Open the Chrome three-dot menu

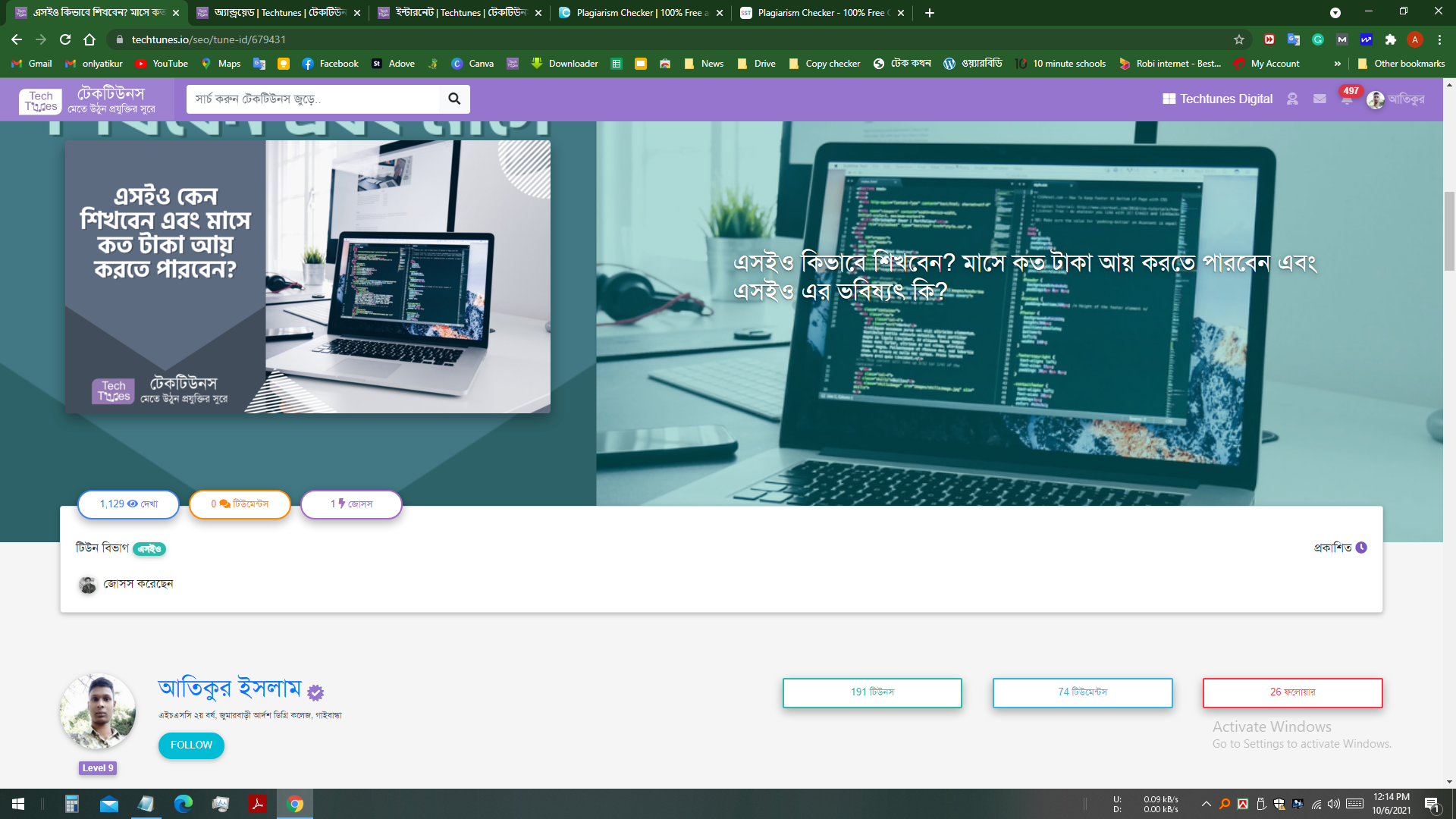[x=1439, y=39]
